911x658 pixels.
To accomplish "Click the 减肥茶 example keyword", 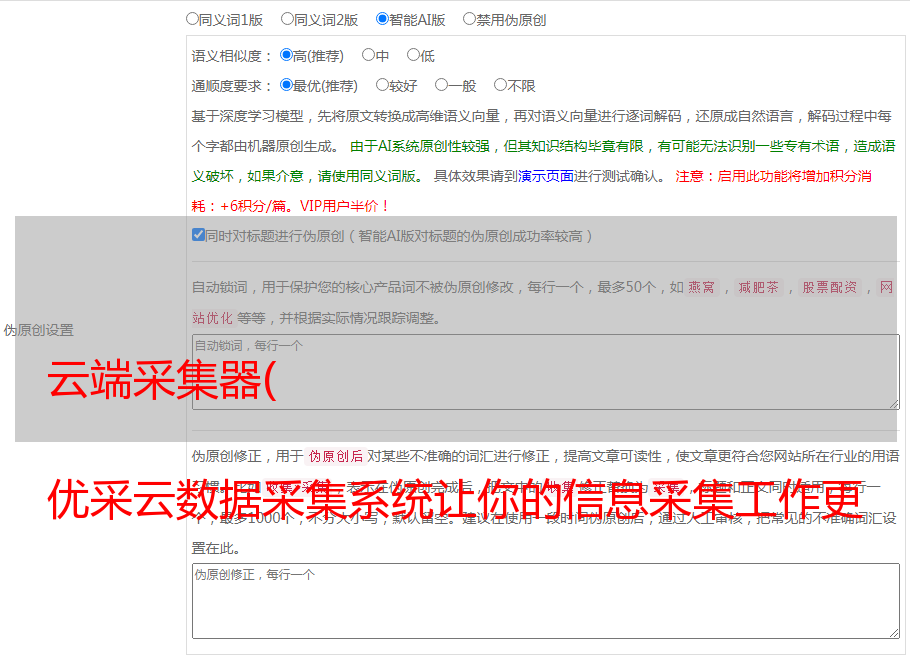I will [759, 287].
